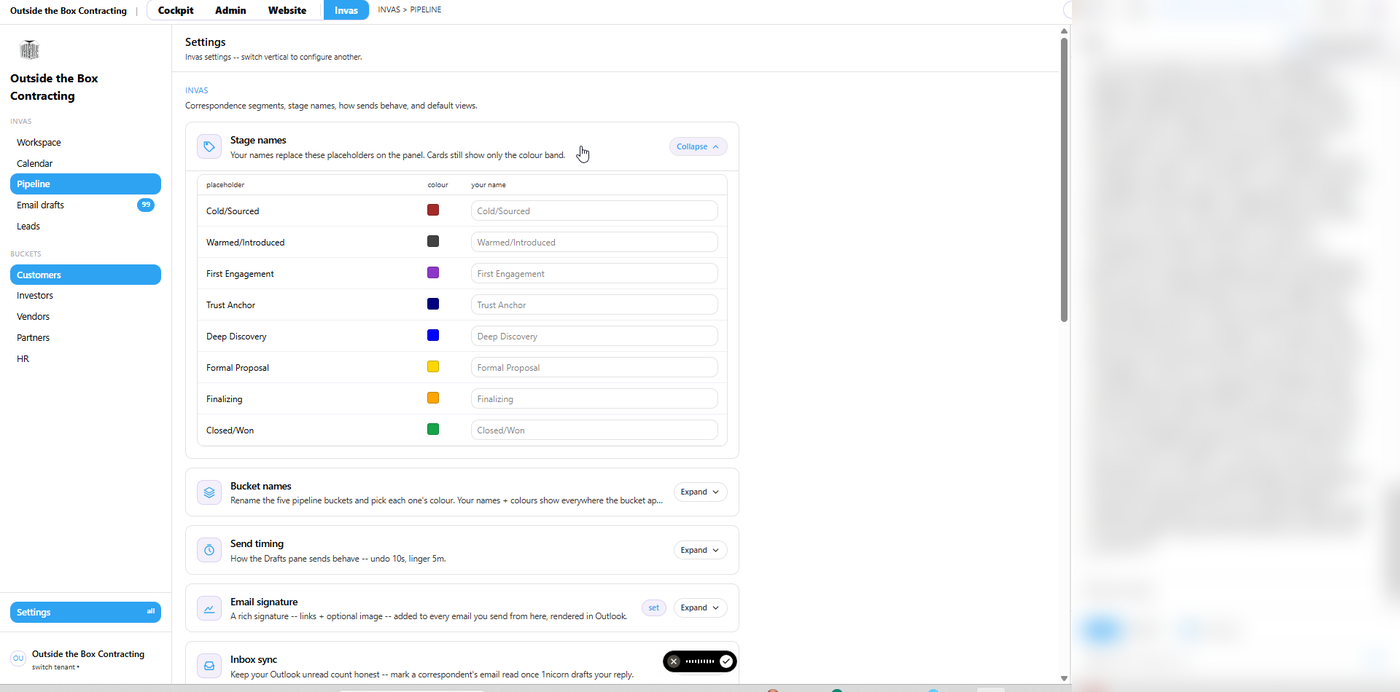The image size is (1400, 692).
Task: Select the Investors bucket
Action: 85,296
